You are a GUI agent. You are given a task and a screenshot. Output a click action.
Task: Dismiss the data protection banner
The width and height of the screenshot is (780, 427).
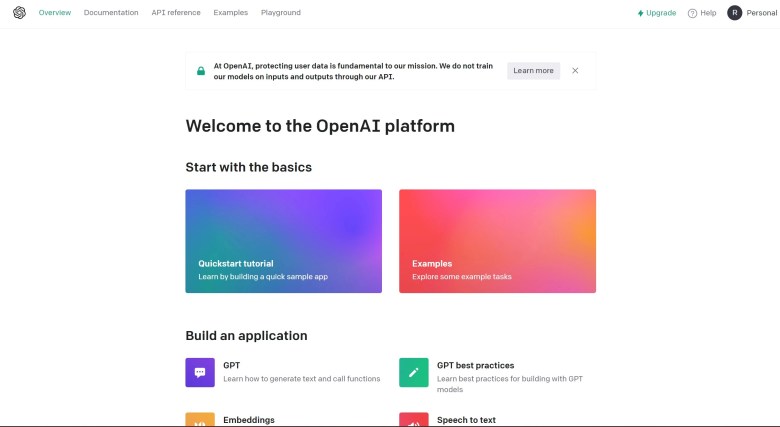575,71
